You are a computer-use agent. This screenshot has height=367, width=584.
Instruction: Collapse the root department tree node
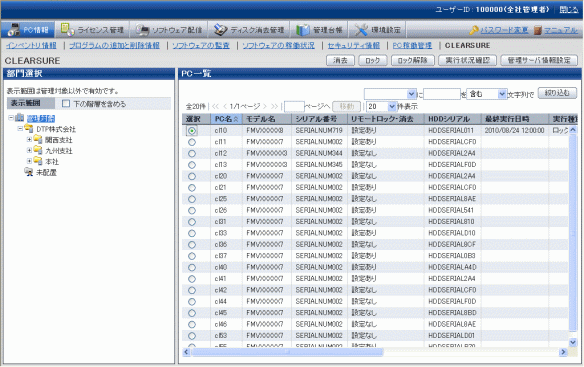pyautogui.click(x=11, y=118)
